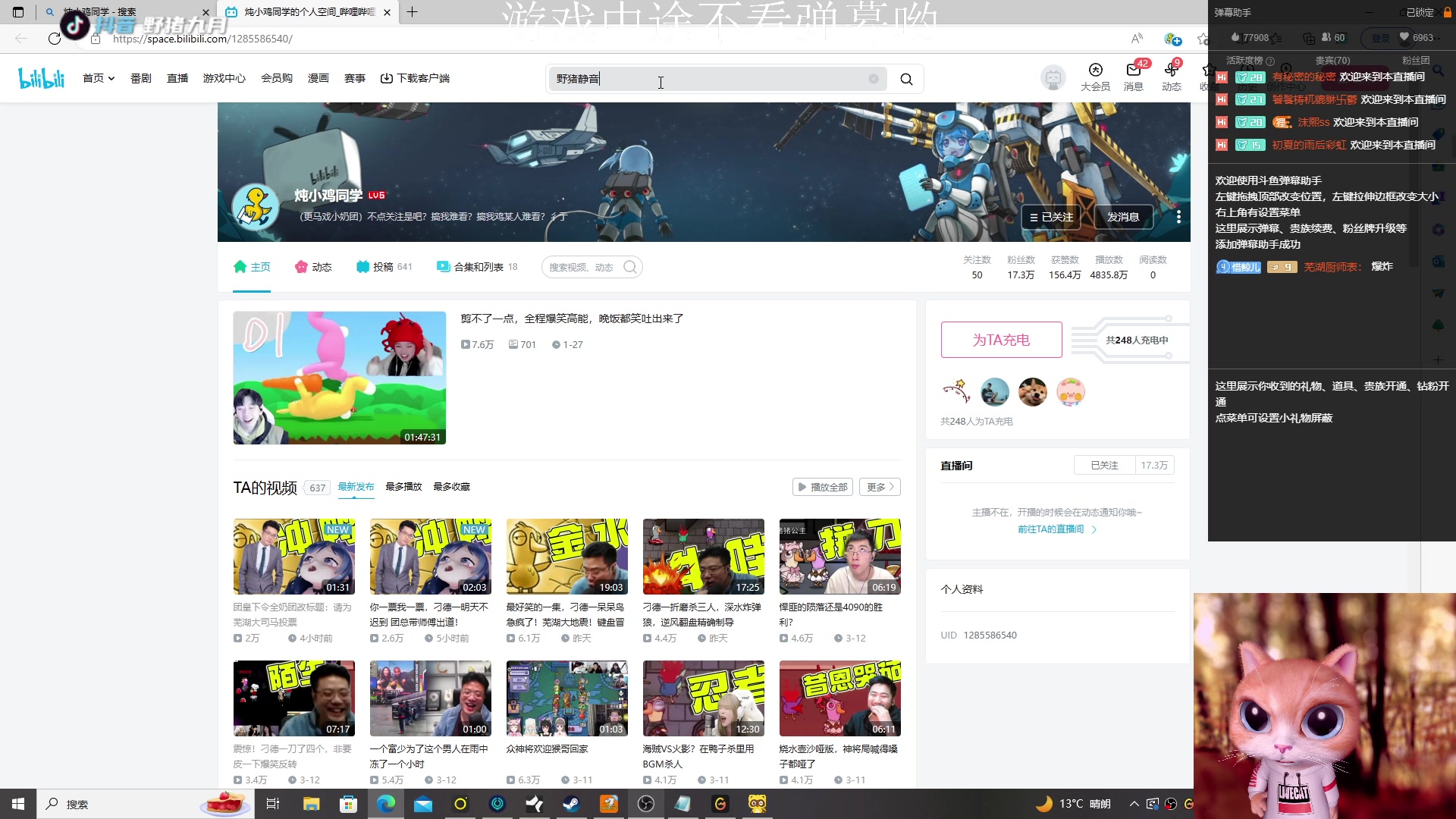
Task: Open the 更多 expander next to 播放全部
Action: 879,486
